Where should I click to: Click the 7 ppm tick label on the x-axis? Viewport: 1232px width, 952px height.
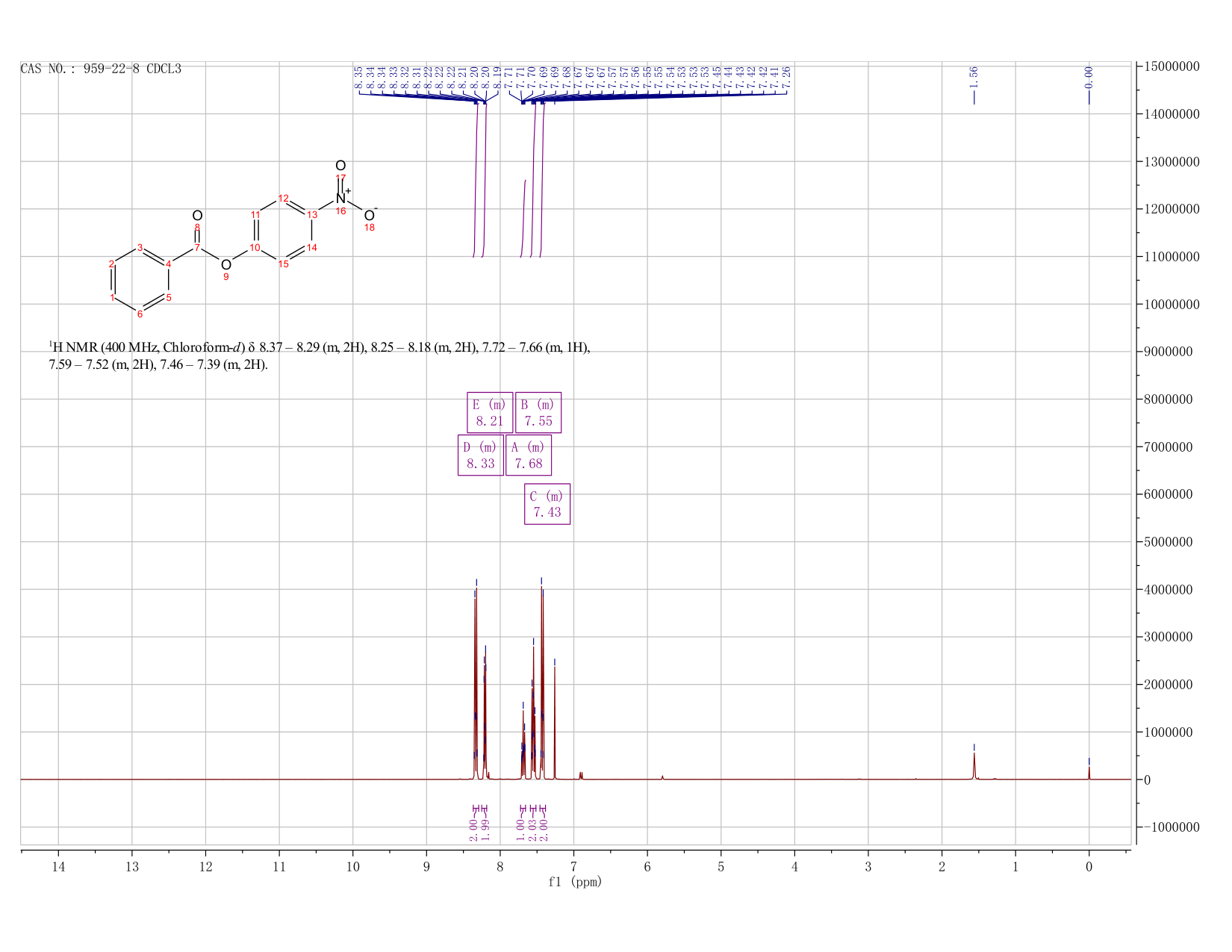(573, 867)
